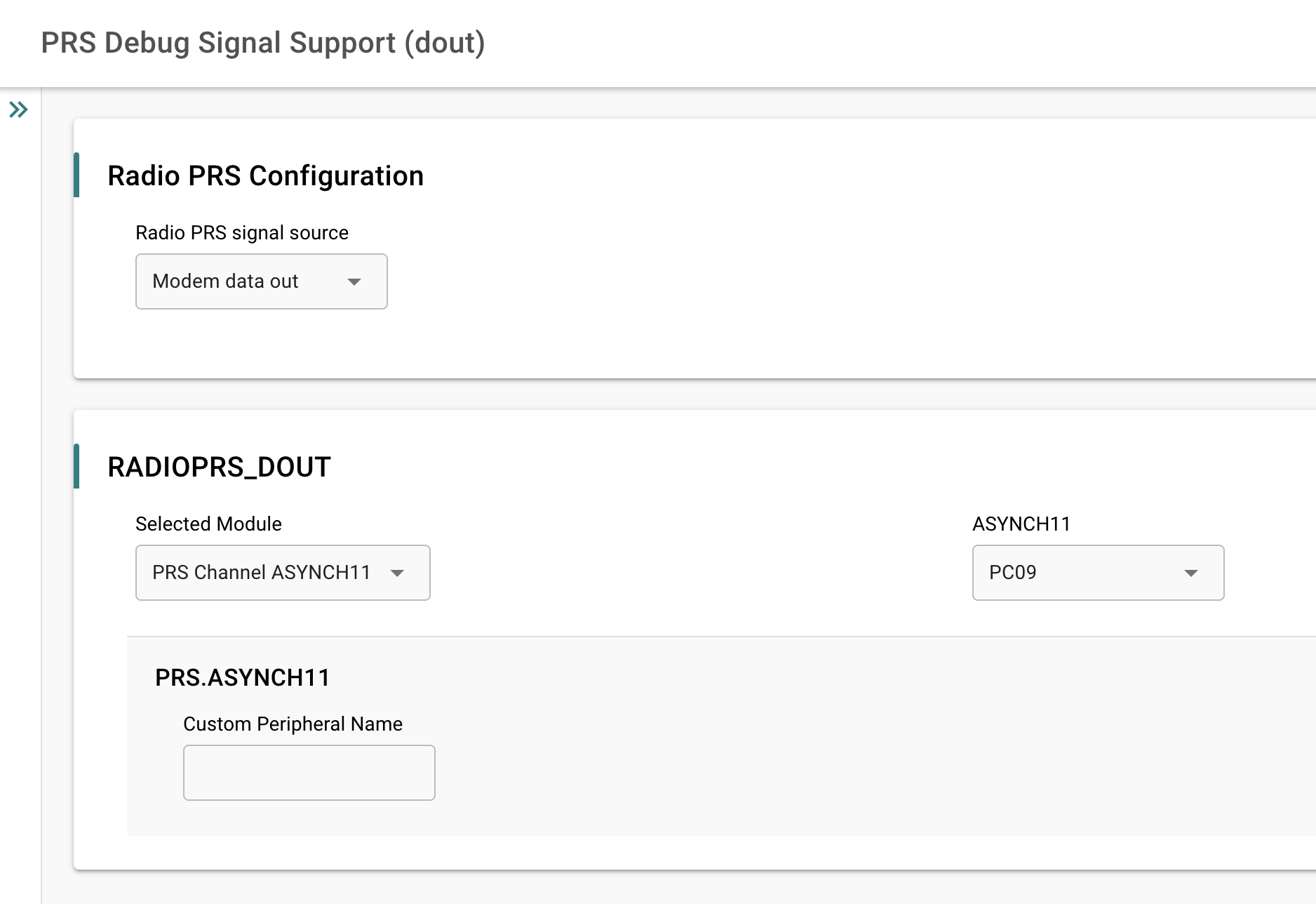Viewport: 1316px width, 904px height.
Task: Click the PRS.ASYNCH11 subsection heading
Action: (x=242, y=677)
